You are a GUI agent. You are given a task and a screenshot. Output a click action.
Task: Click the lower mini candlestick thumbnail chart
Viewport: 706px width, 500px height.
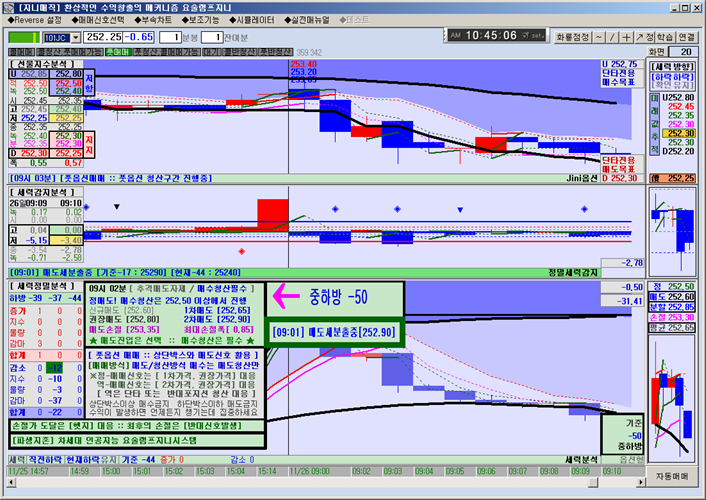click(x=671, y=398)
